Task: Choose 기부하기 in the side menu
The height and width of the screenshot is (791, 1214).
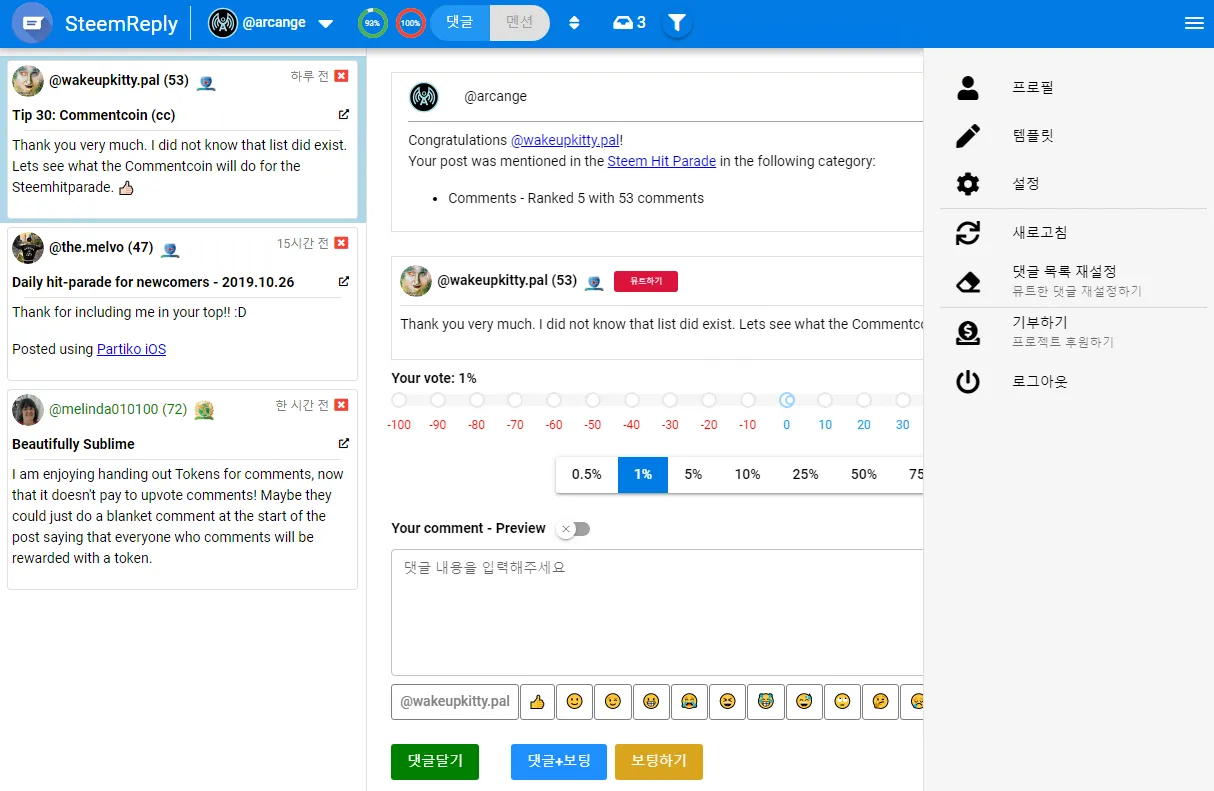Action: click(x=1073, y=332)
